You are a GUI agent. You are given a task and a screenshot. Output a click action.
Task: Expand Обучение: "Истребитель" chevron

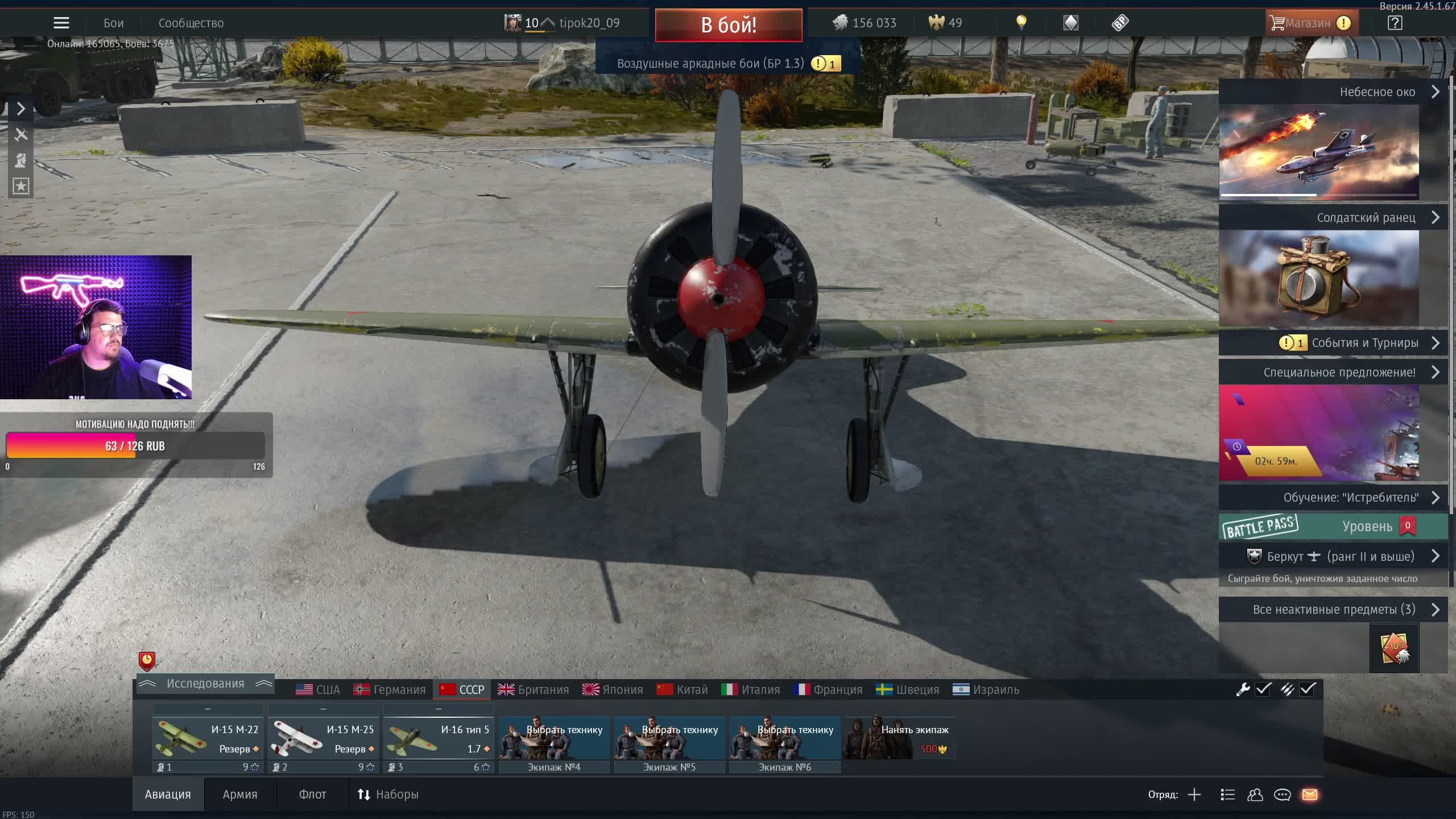point(1436,498)
